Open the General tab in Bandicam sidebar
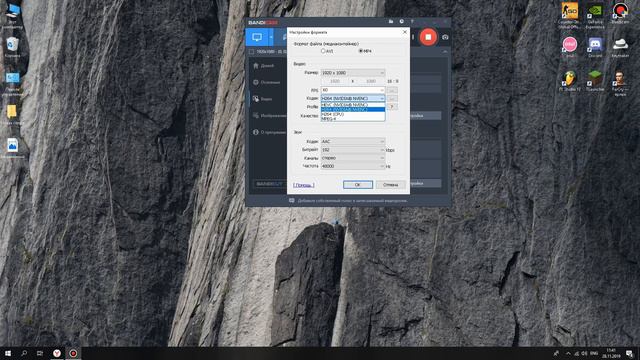Screen dimensions: 640x360 coord(267,82)
